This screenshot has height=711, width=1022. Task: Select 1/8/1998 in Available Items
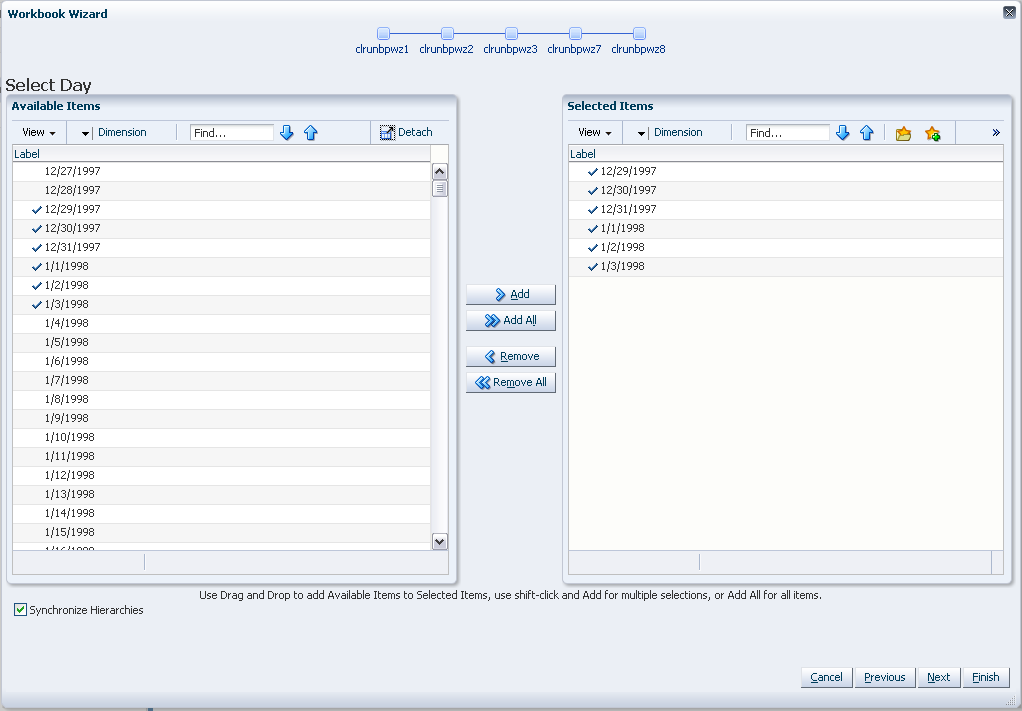[222, 399]
